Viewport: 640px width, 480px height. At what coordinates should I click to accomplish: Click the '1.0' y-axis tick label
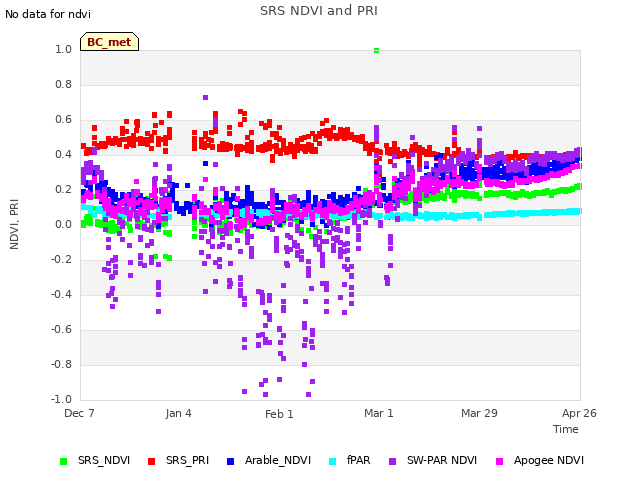(64, 49)
